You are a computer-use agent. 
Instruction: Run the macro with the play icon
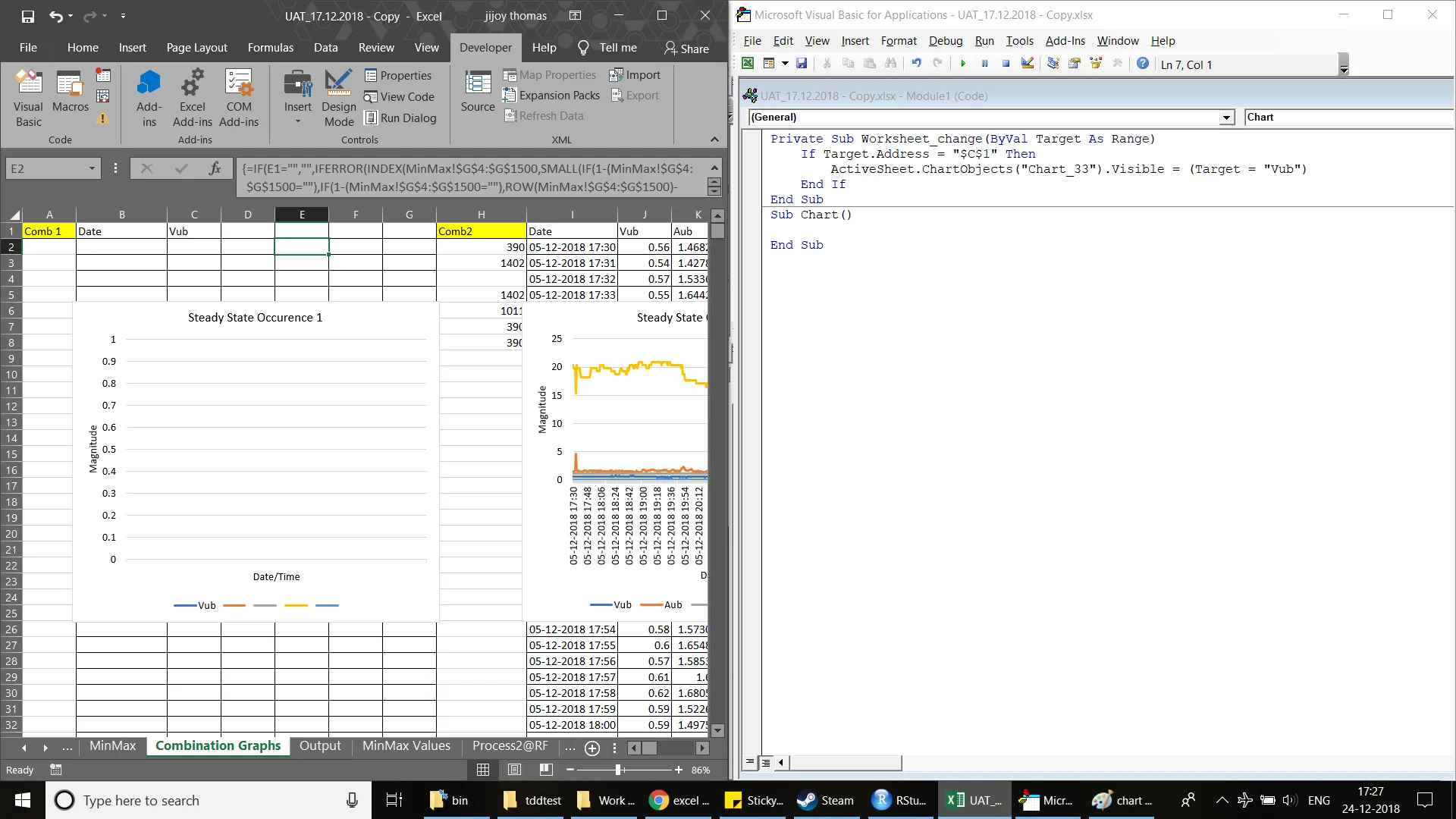963,64
